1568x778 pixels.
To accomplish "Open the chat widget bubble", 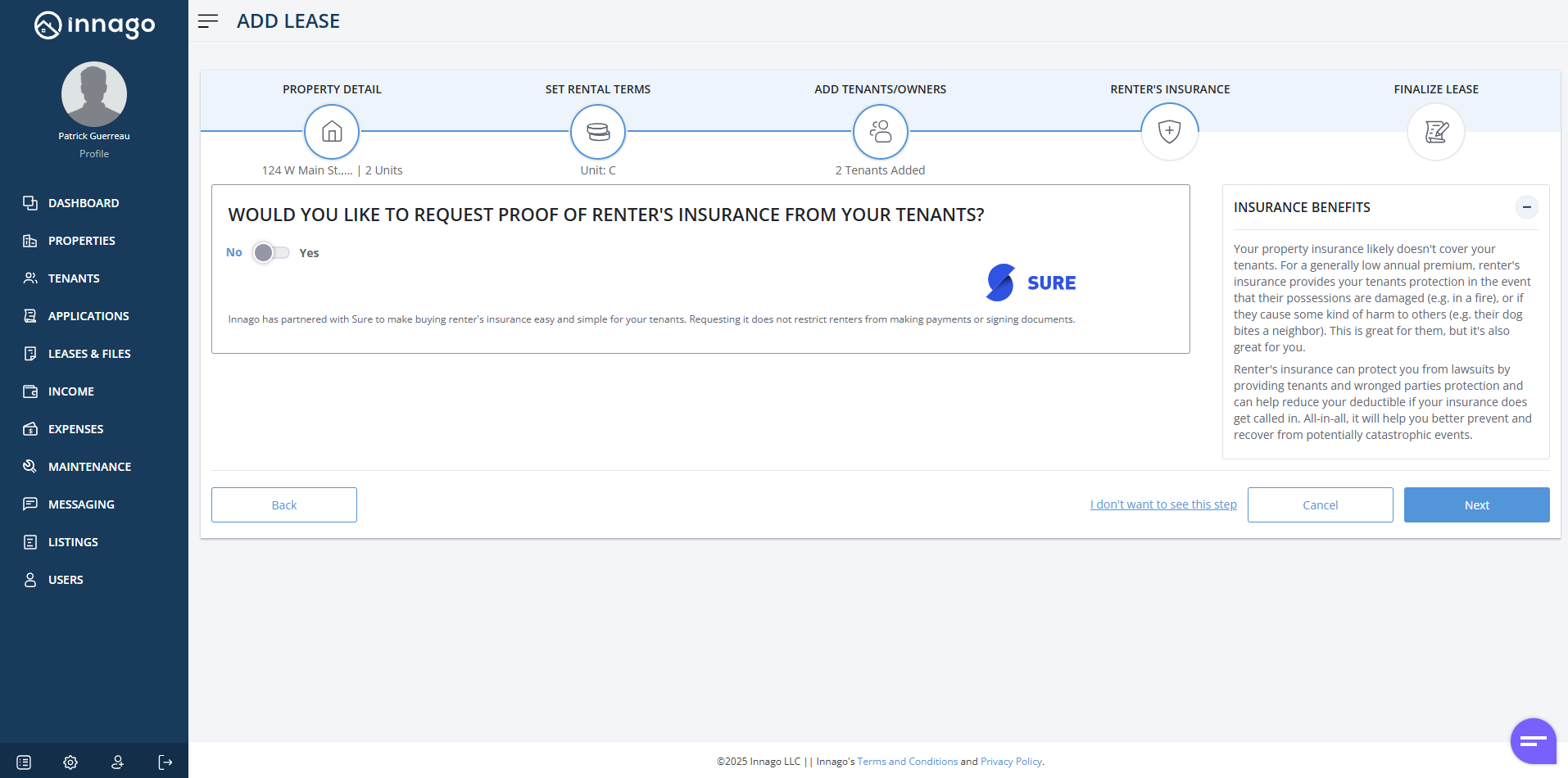I will pyautogui.click(x=1533, y=741).
